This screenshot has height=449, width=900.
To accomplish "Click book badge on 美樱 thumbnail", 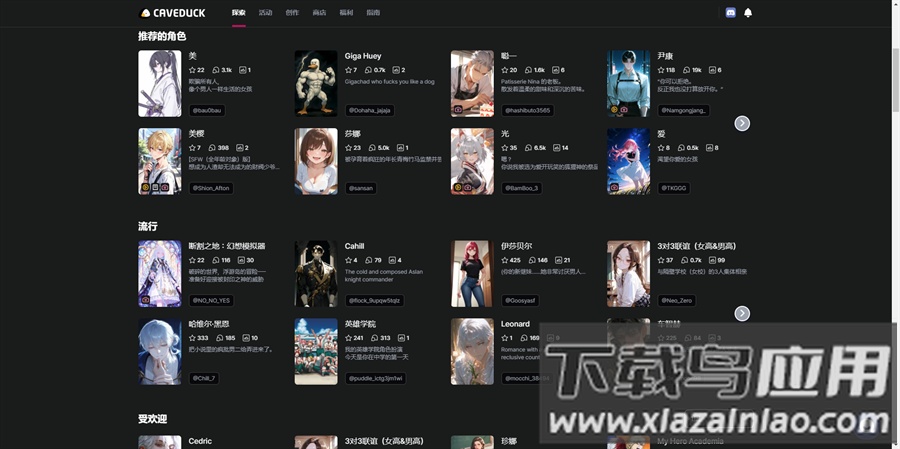I will [x=155, y=187].
